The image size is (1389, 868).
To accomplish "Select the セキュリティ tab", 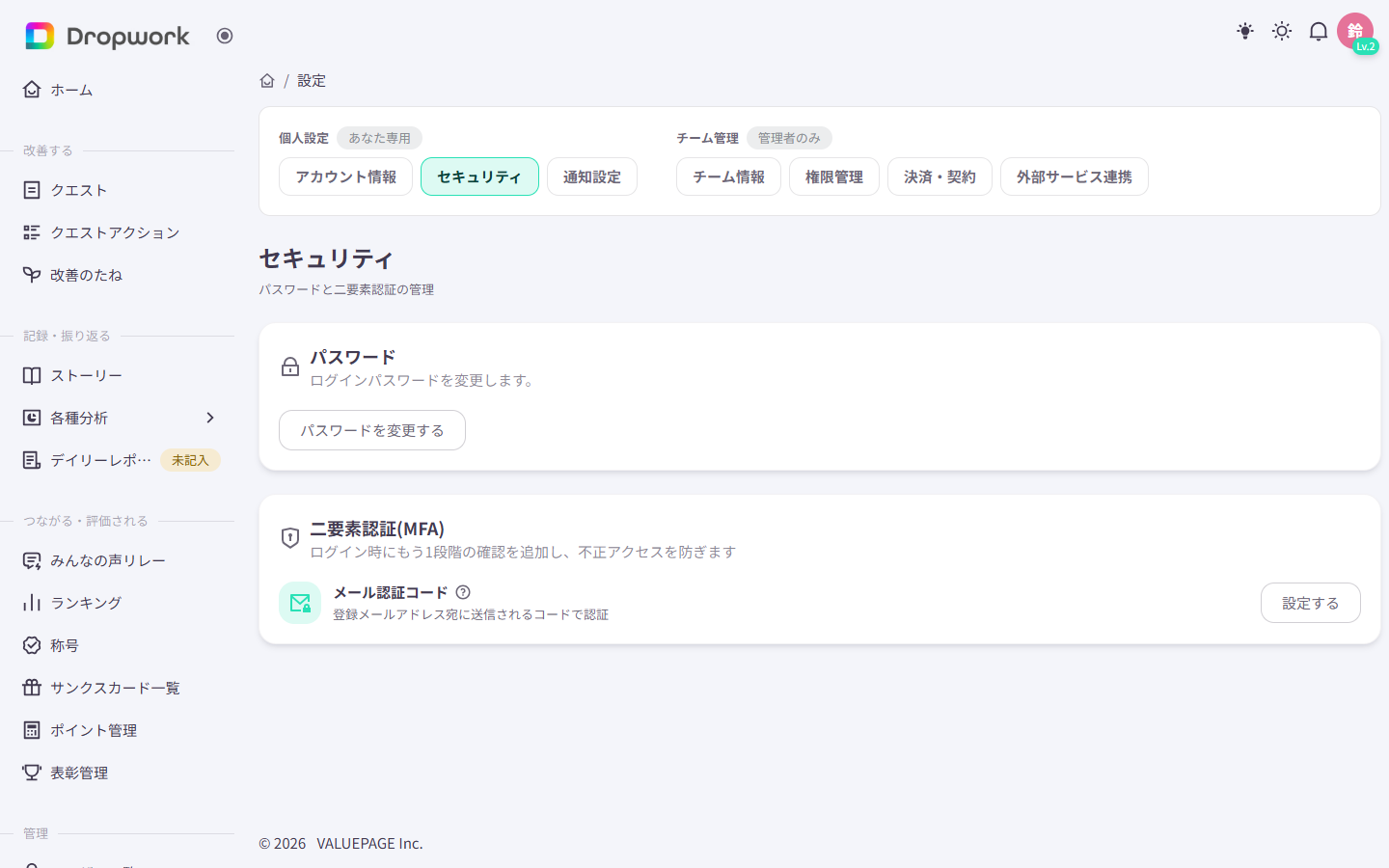I will pos(479,176).
